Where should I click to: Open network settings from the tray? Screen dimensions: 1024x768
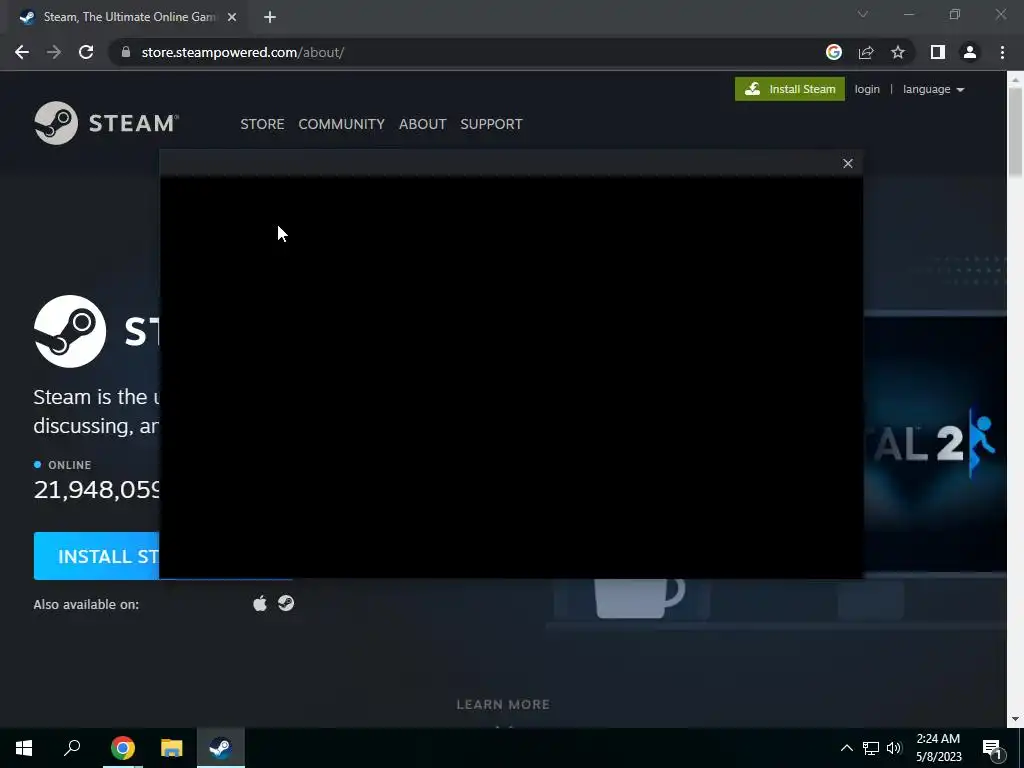871,748
